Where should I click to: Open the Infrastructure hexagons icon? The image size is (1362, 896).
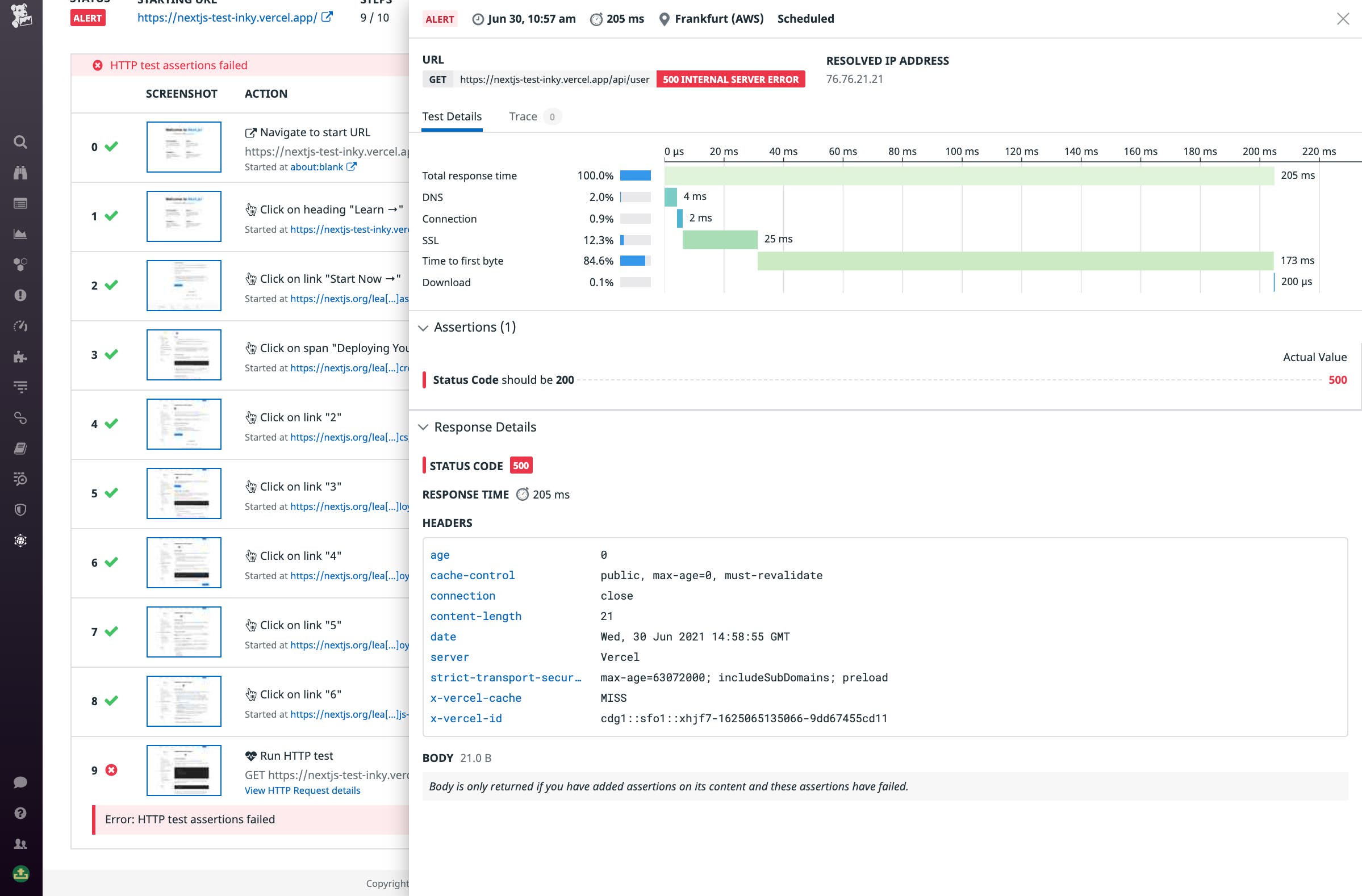coord(20,265)
